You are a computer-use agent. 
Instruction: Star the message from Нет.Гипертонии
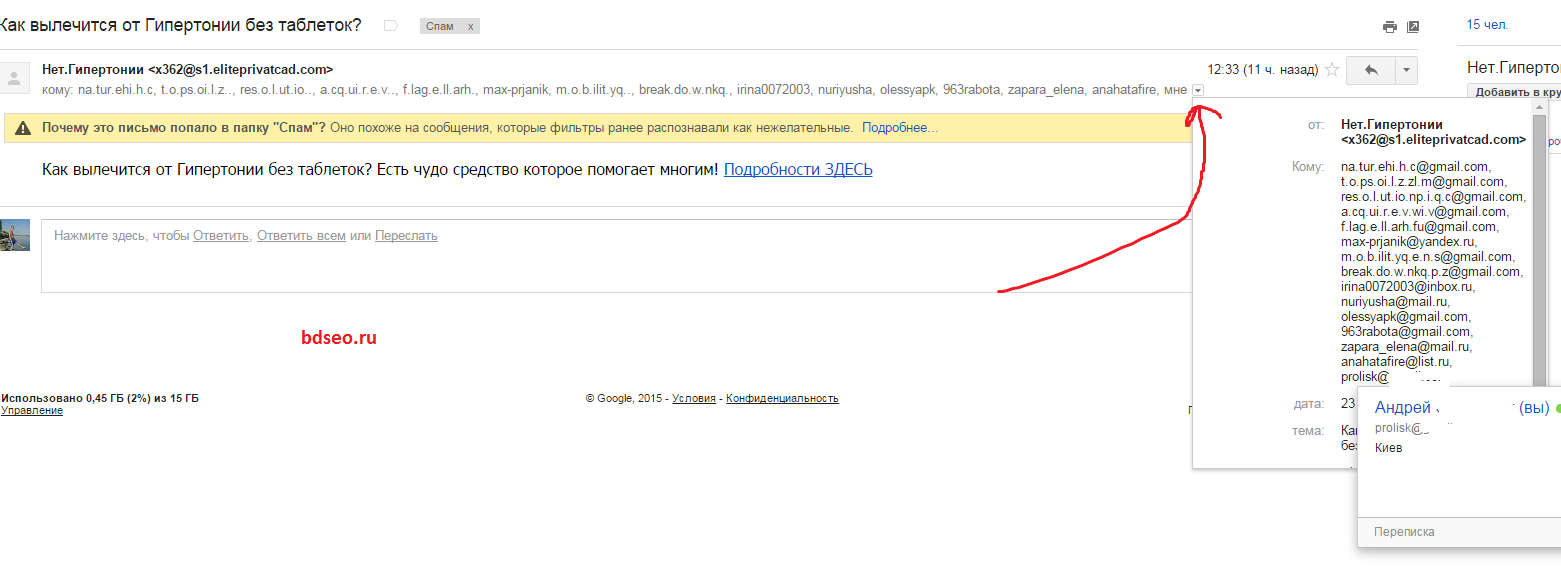1331,70
